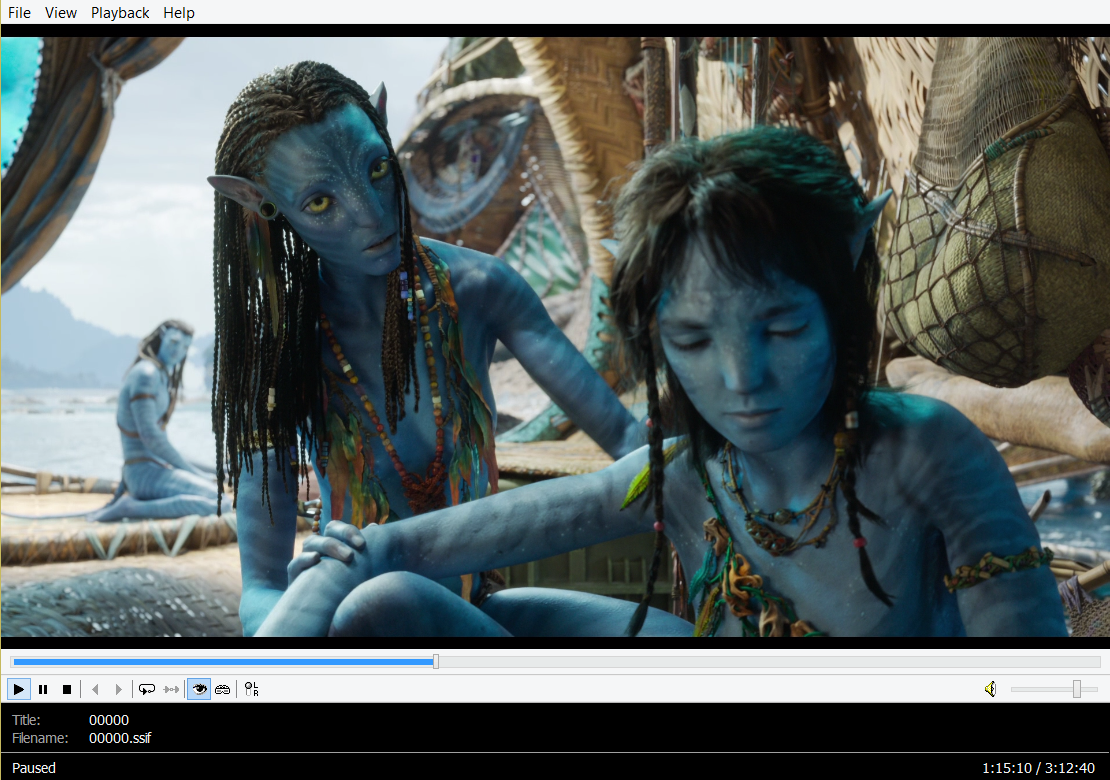The height and width of the screenshot is (780, 1110).
Task: Open the Playback menu
Action: click(120, 13)
